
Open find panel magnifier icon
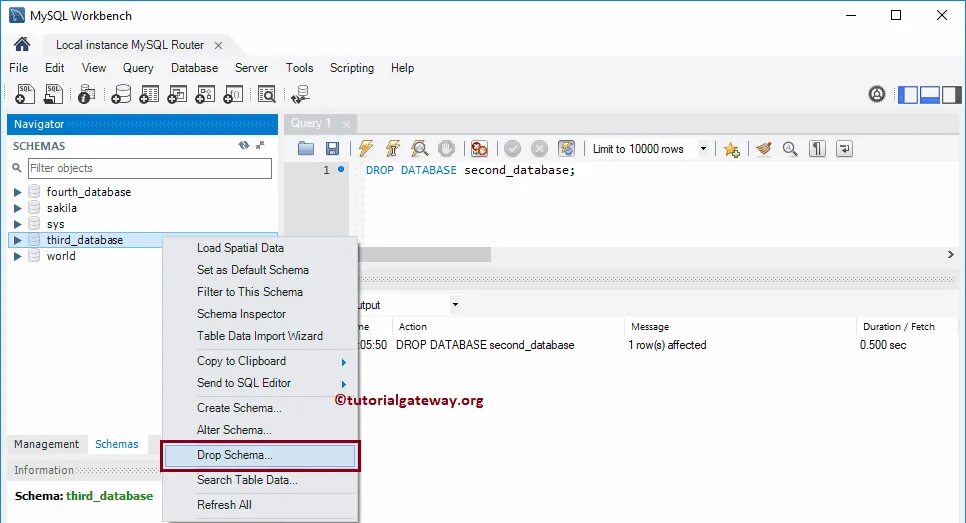coord(790,148)
